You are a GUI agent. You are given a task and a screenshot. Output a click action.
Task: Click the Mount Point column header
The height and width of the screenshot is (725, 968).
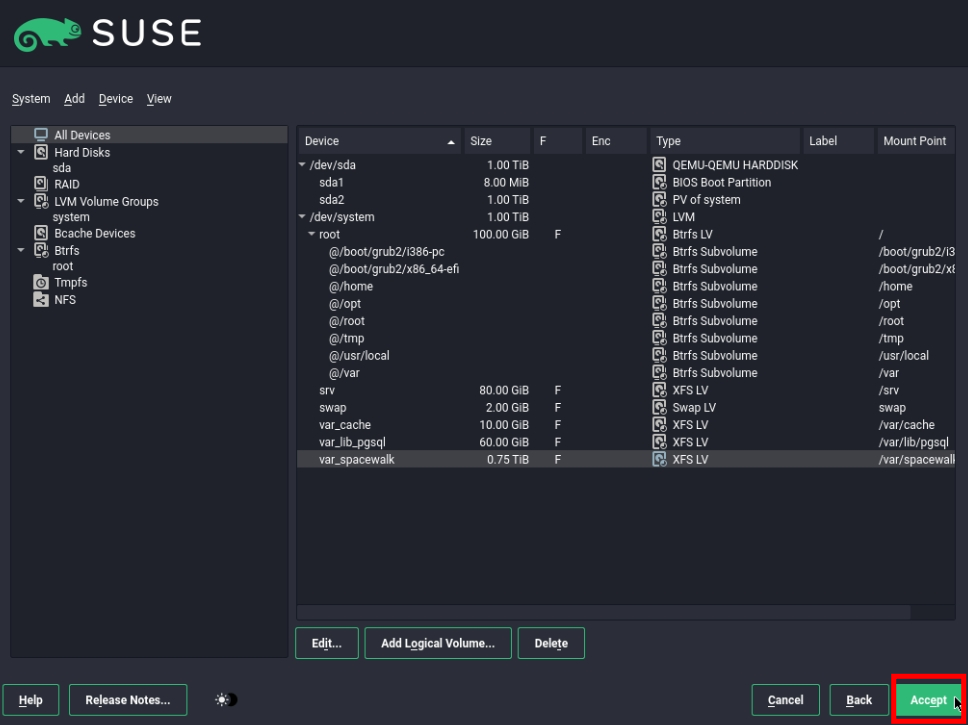916,141
